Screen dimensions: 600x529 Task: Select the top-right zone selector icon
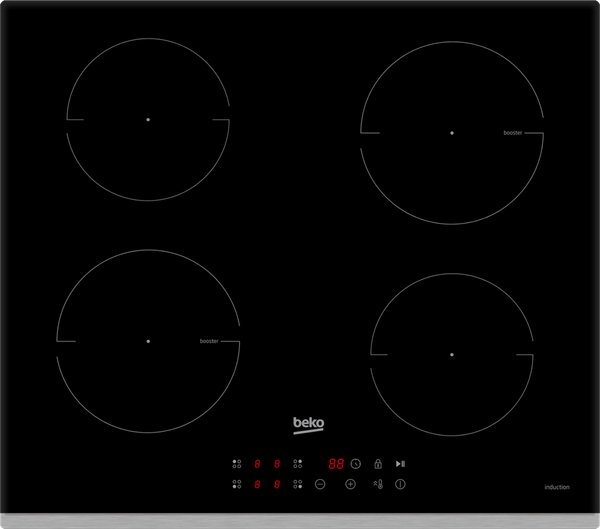click(x=297, y=464)
